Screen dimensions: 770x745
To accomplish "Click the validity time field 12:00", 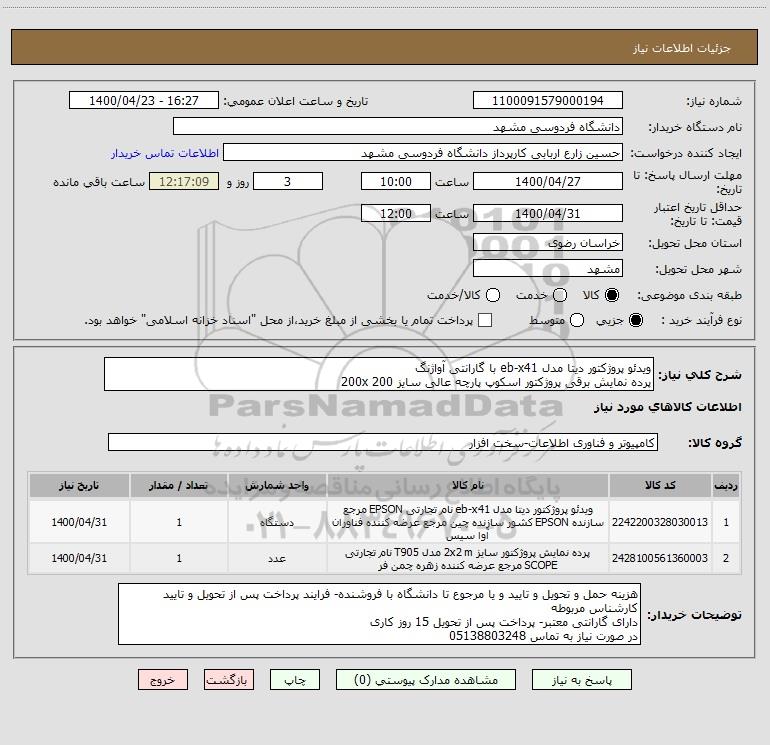I will (396, 213).
